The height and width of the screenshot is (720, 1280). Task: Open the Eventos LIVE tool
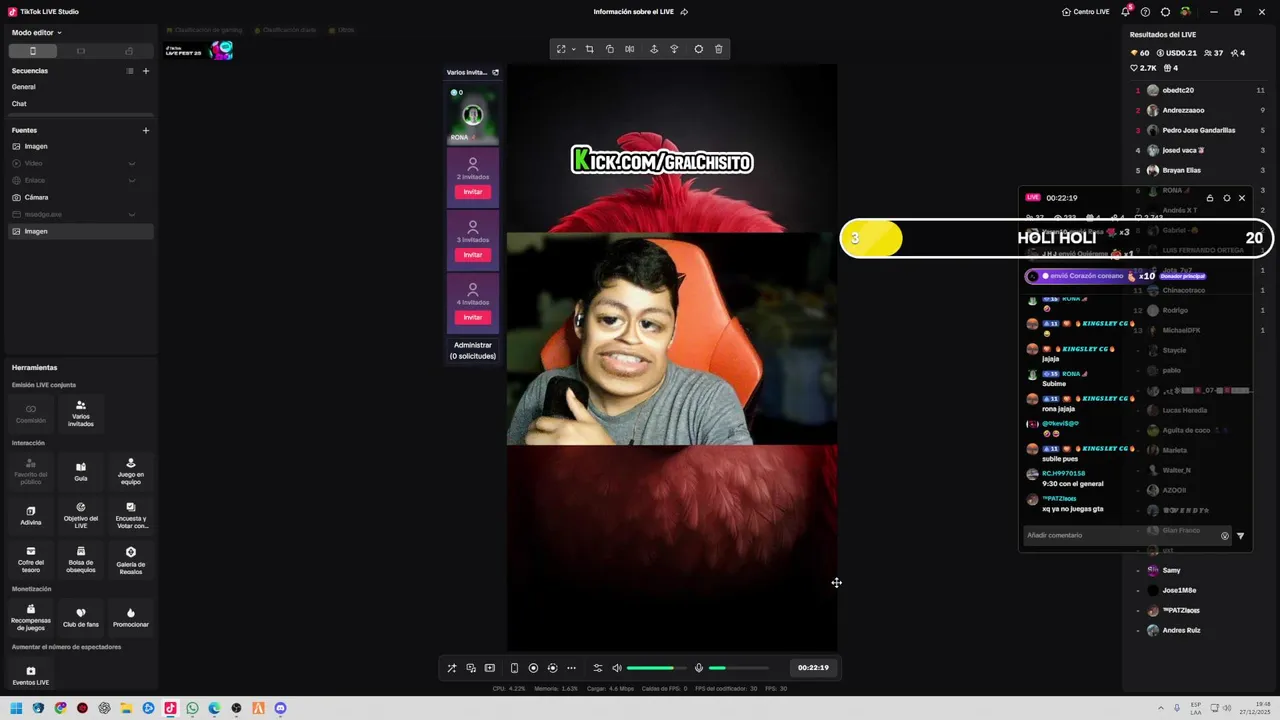coord(31,675)
